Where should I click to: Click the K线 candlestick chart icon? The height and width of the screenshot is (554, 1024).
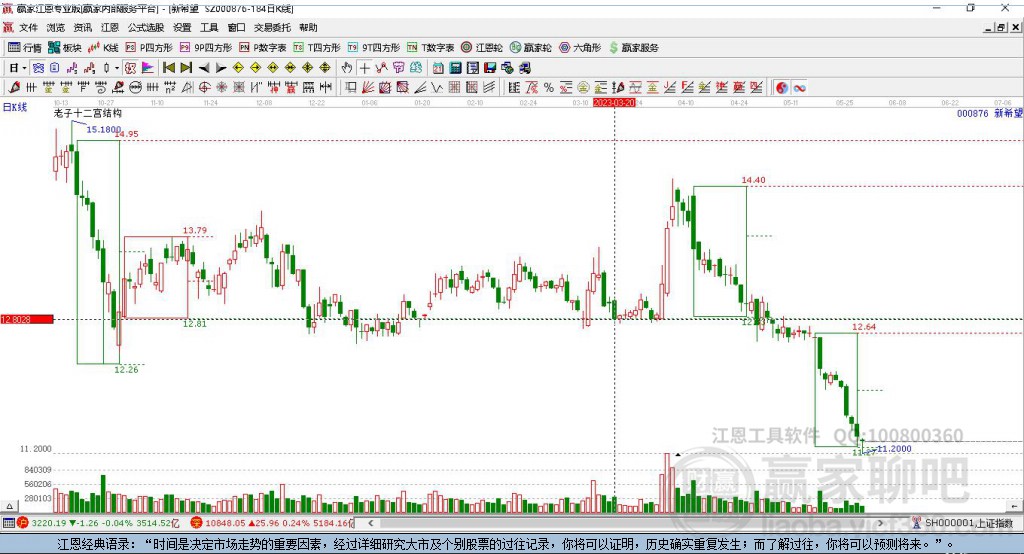103,48
